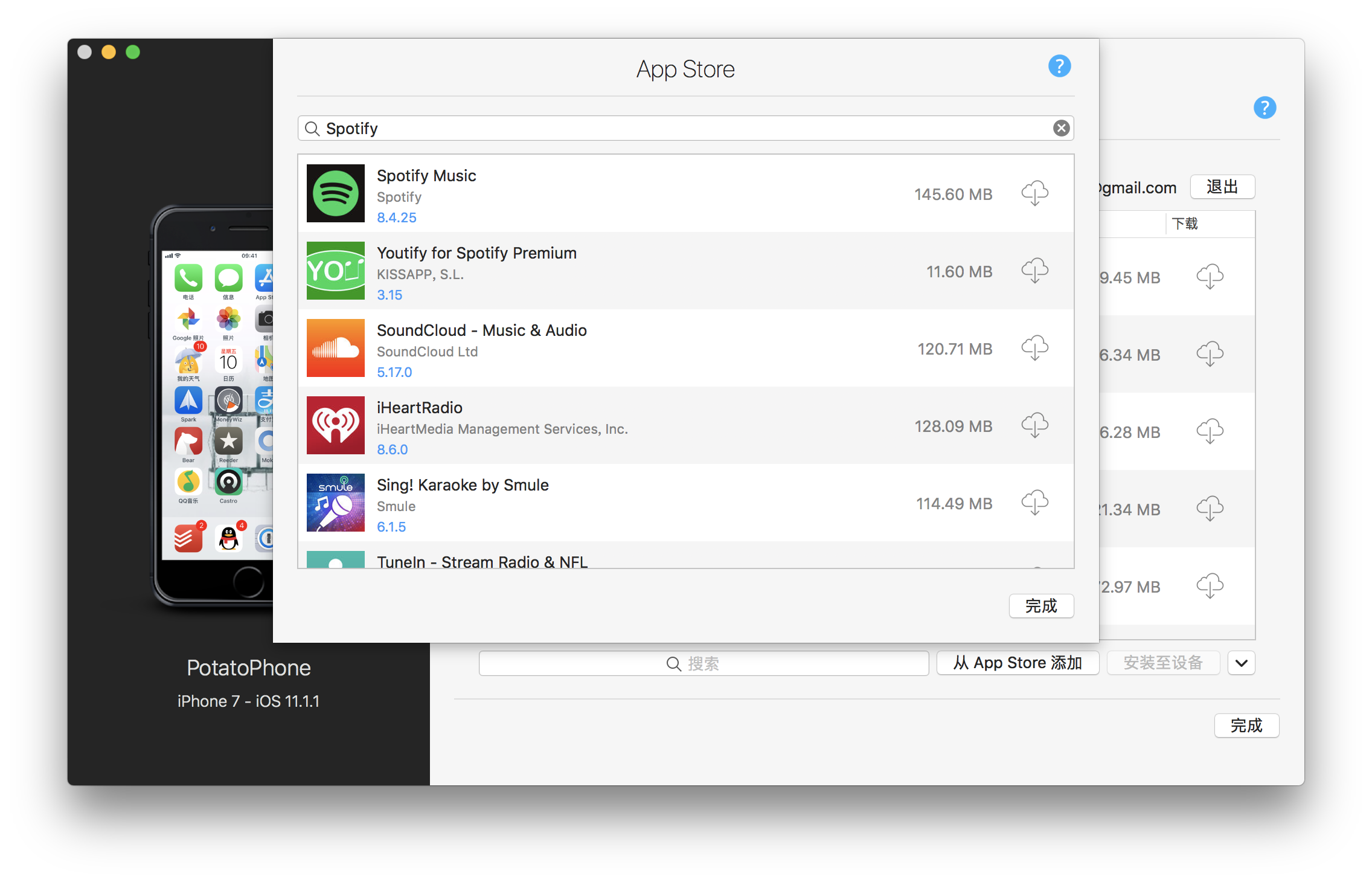Select iHeartRadio version 8.6.0
1372x882 pixels.
tap(393, 449)
